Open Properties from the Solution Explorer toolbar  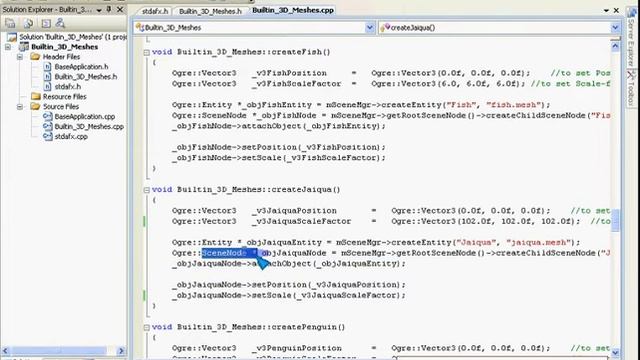click(10, 23)
